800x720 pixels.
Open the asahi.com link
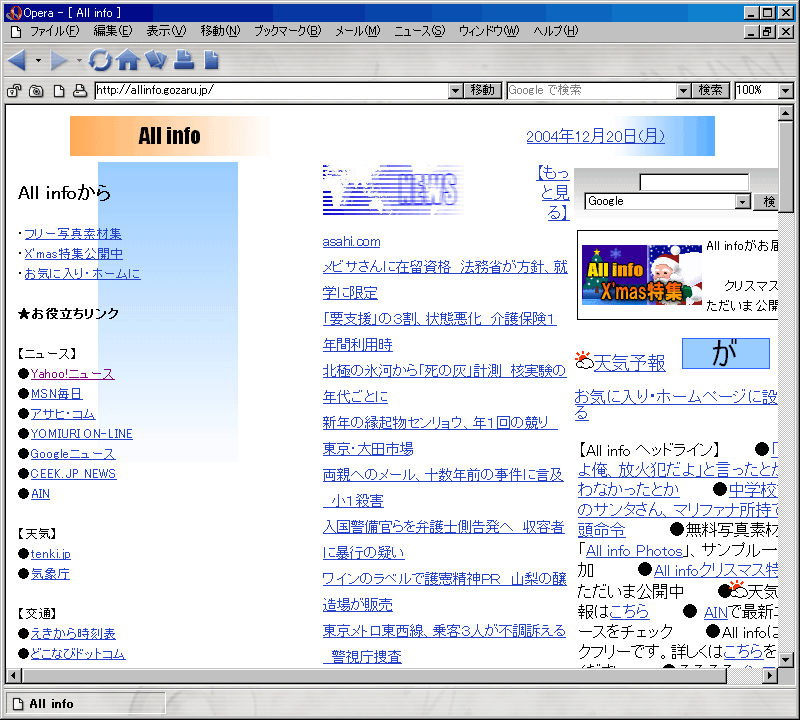point(352,241)
